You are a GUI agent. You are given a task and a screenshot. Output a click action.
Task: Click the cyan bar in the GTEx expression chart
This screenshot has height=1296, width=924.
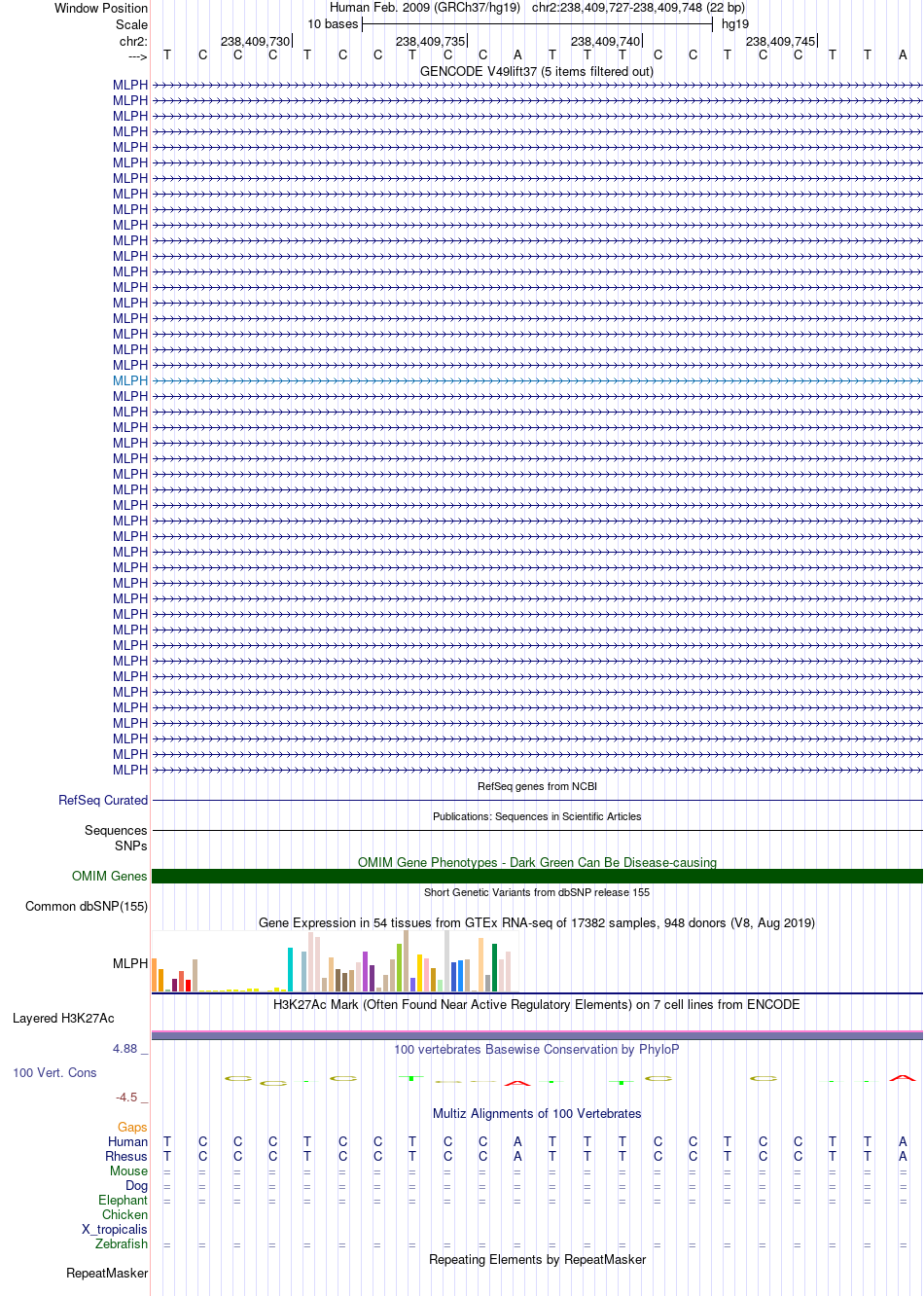pyautogui.click(x=291, y=969)
